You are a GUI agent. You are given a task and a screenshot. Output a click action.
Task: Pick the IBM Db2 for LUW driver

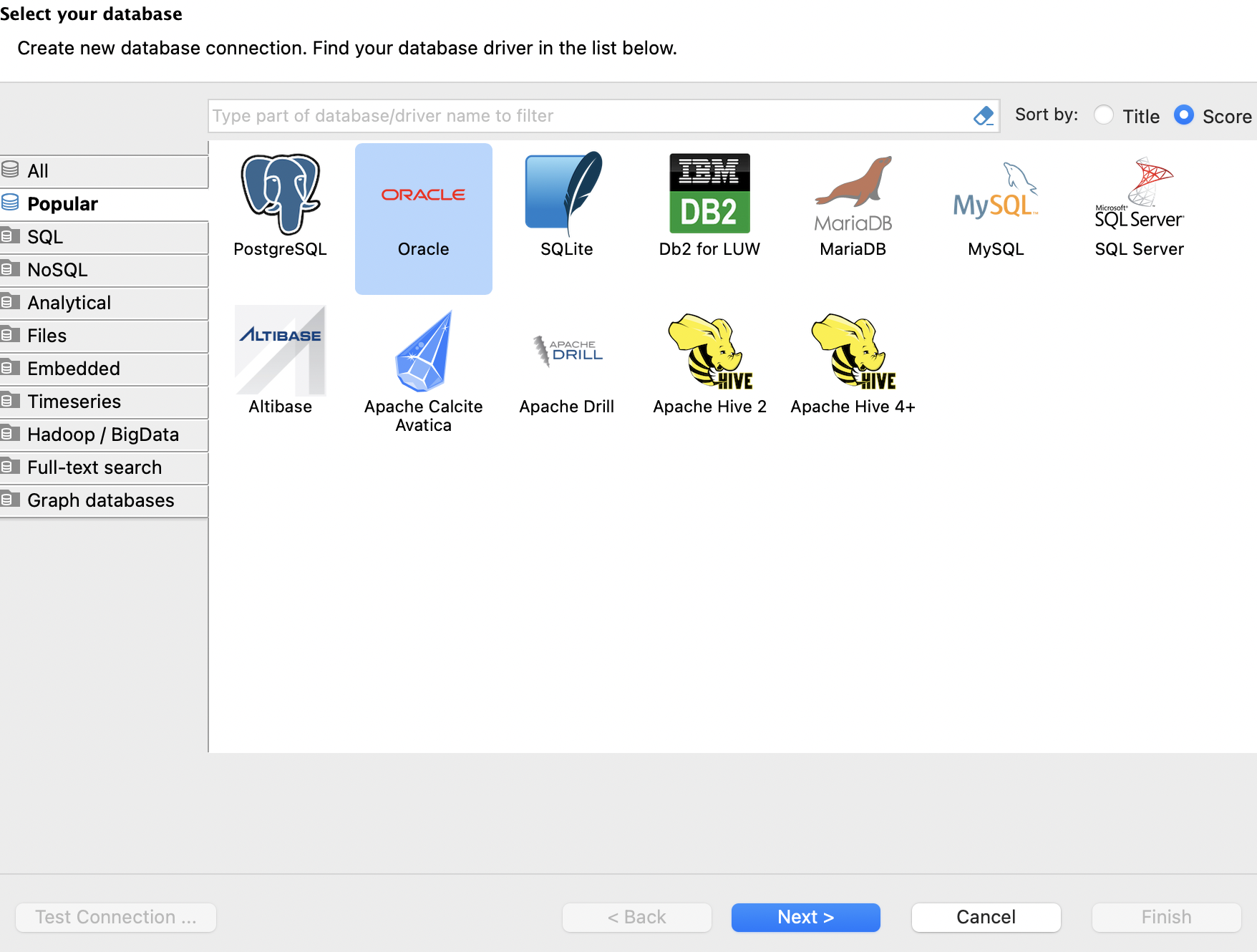click(x=710, y=193)
